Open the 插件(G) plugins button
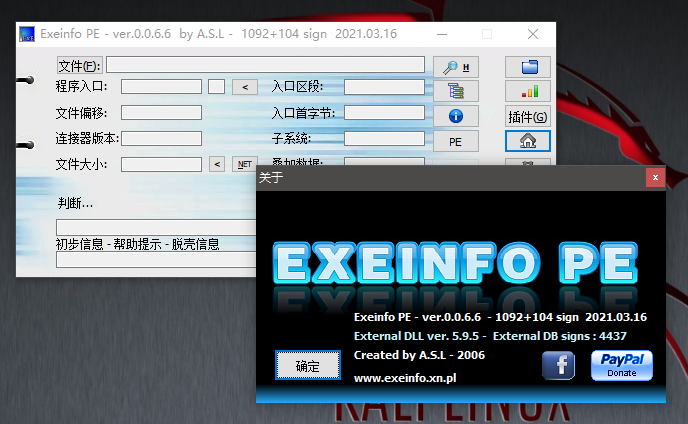The height and width of the screenshot is (424, 688). pos(528,117)
